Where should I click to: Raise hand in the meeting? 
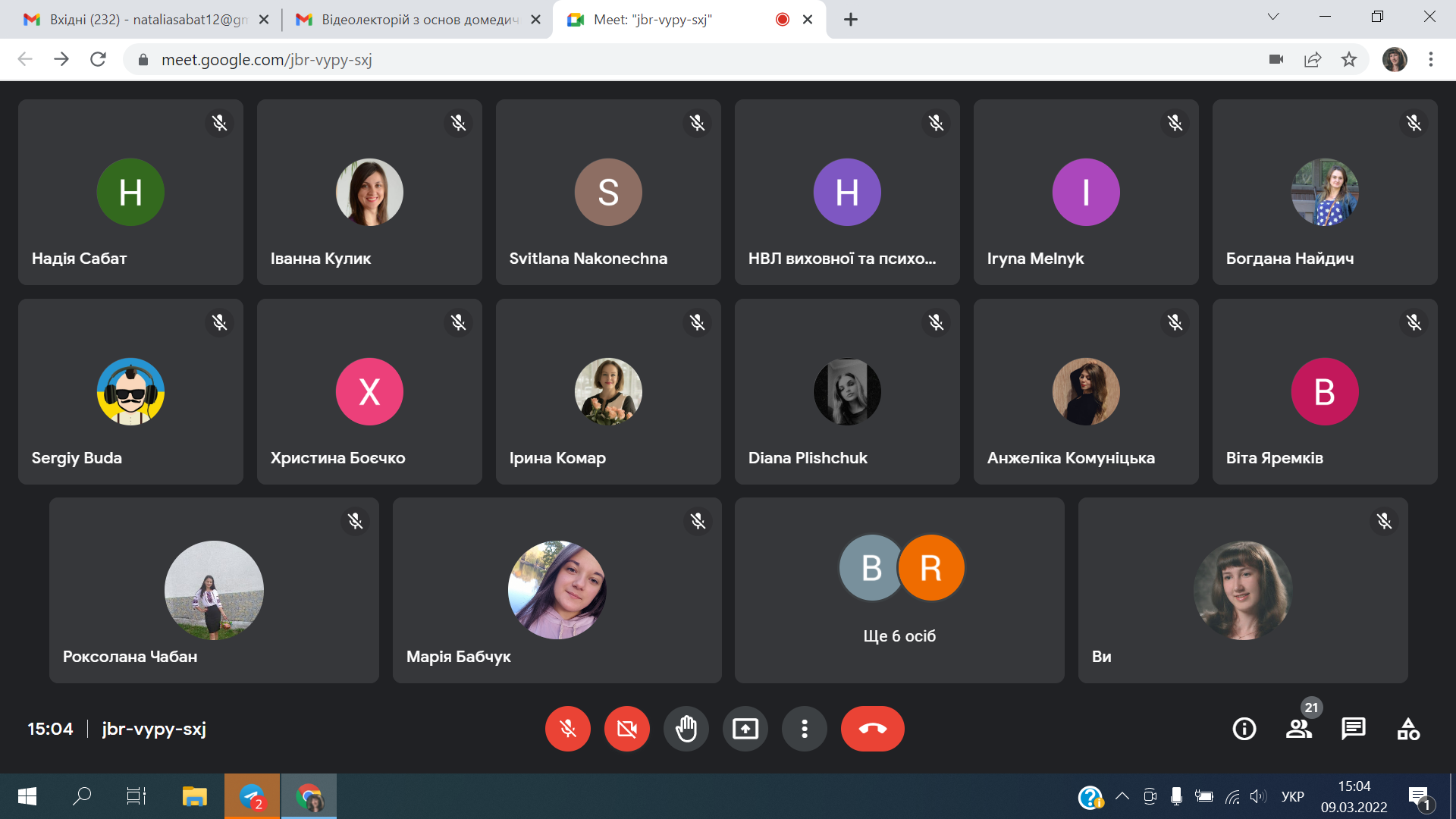686,729
